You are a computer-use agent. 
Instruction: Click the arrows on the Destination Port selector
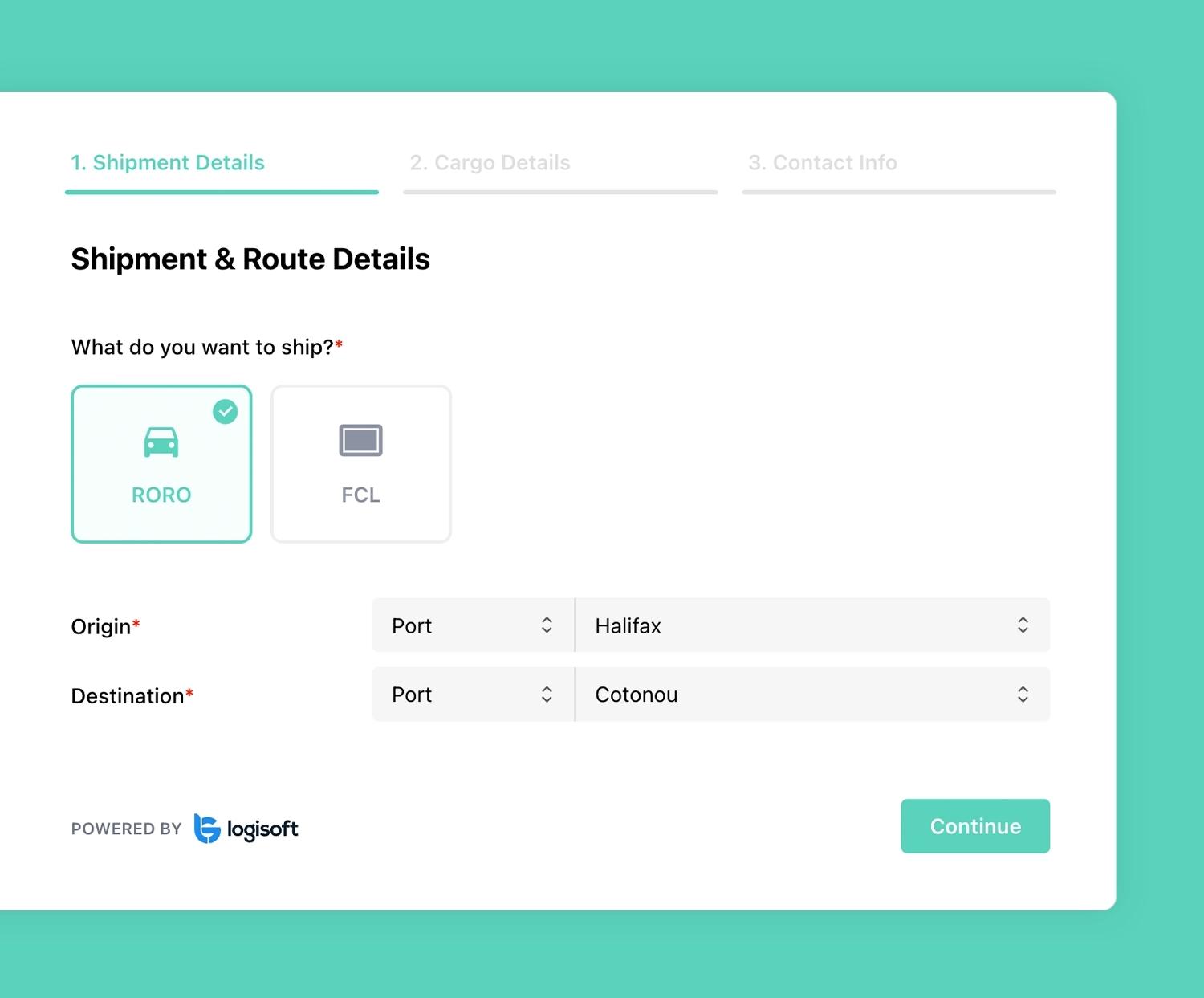click(547, 695)
